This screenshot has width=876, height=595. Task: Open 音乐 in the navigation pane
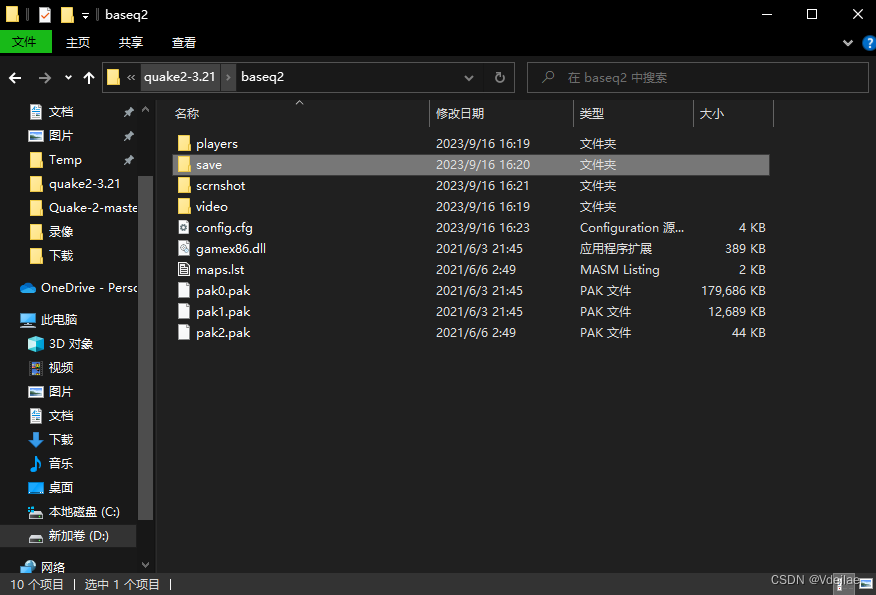pos(51,463)
